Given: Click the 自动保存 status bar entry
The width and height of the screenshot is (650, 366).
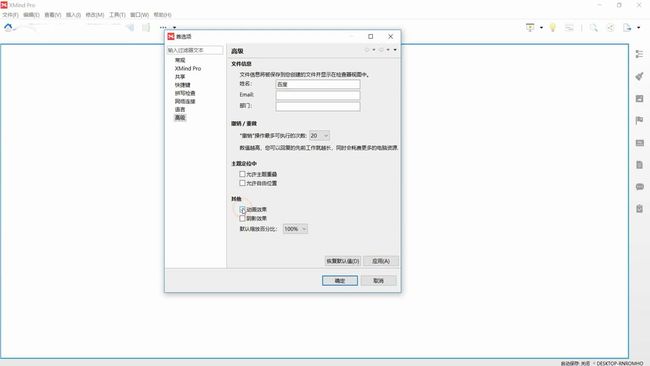Looking at the screenshot, I should coord(575,363).
